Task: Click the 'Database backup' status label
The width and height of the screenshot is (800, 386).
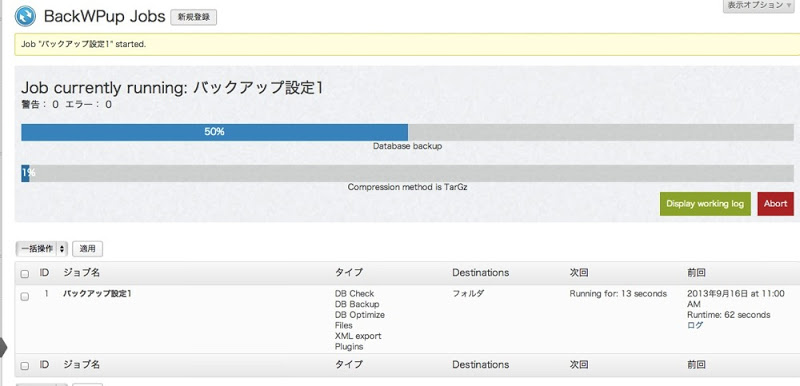Action: 407,146
